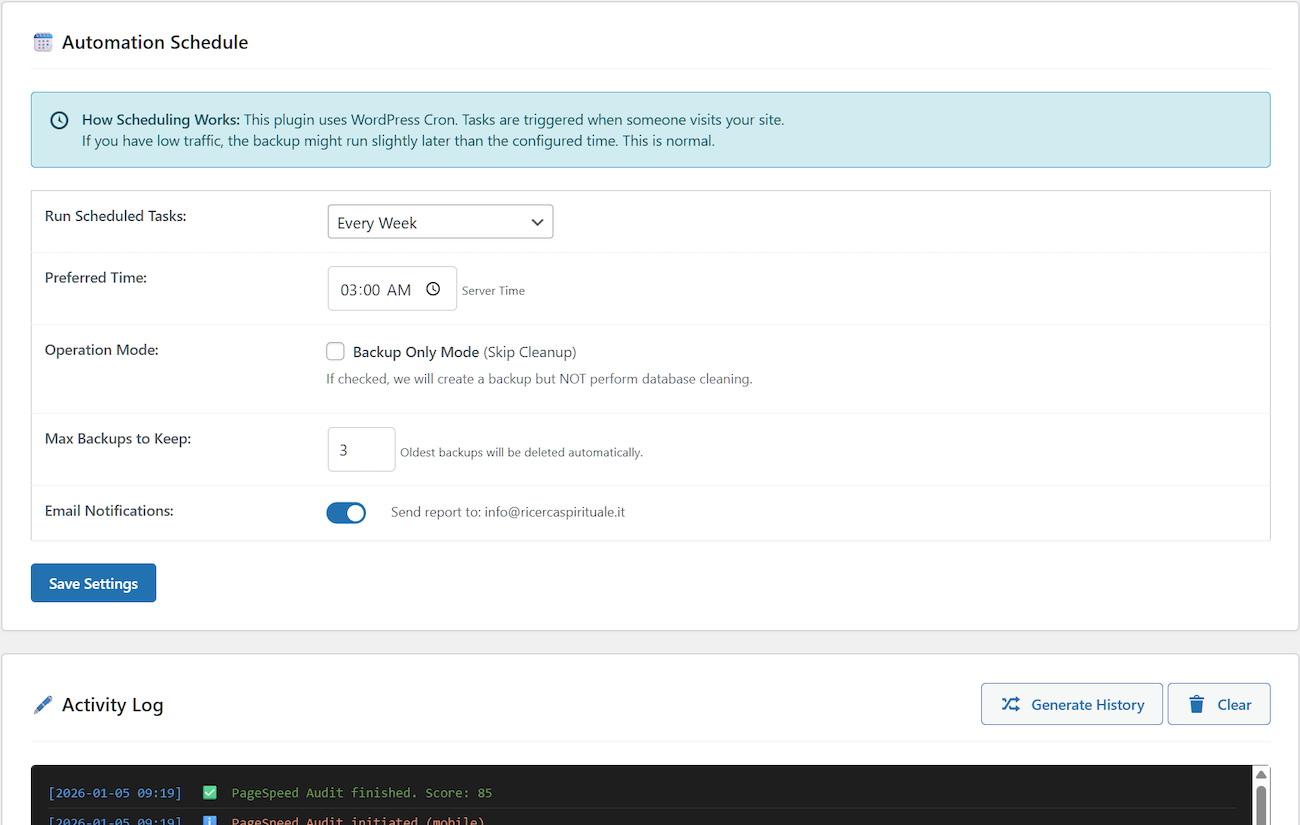Select the minutes value in Preferred Time
This screenshot has height=825, width=1300.
(371, 290)
